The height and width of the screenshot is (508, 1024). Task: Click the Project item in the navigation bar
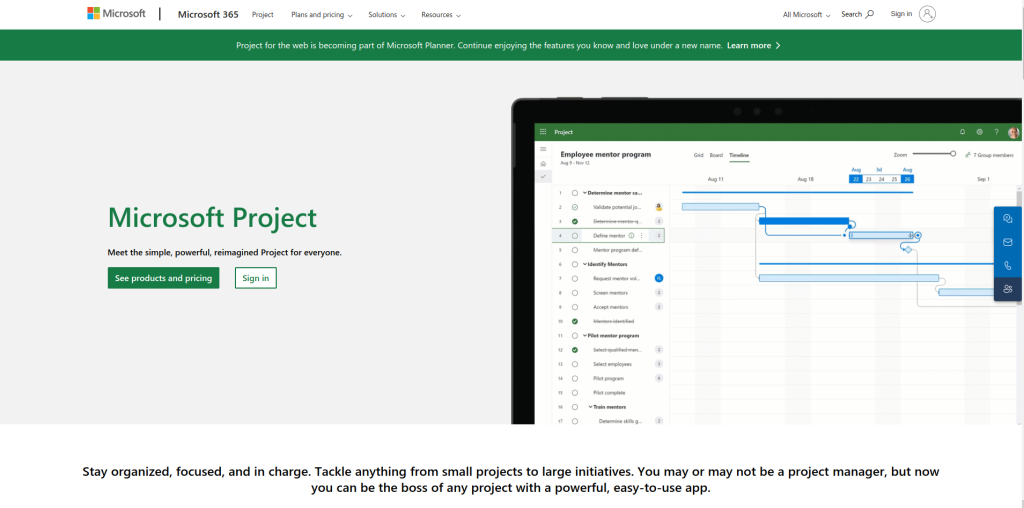click(263, 15)
